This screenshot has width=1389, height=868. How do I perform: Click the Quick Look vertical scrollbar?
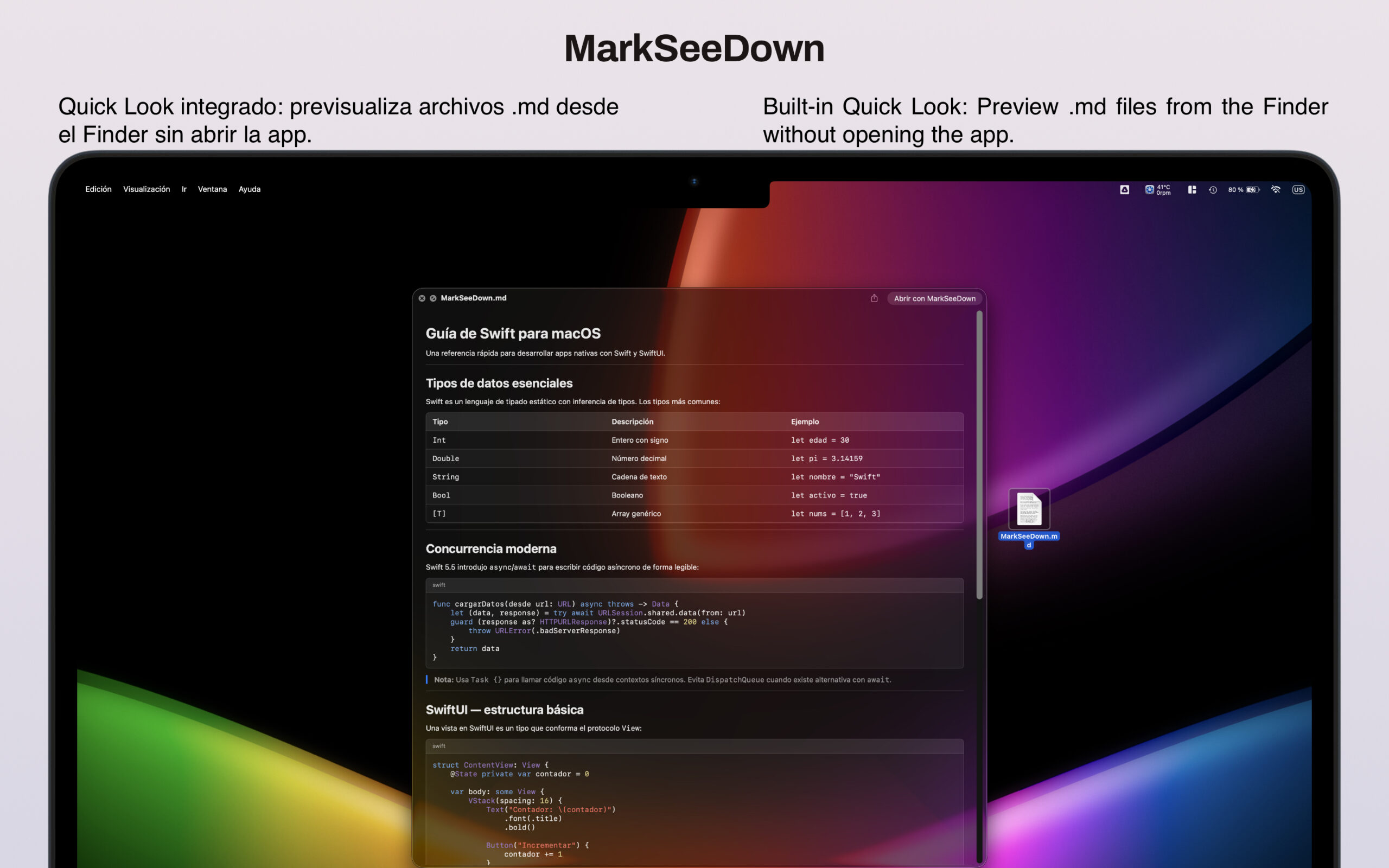(x=979, y=455)
